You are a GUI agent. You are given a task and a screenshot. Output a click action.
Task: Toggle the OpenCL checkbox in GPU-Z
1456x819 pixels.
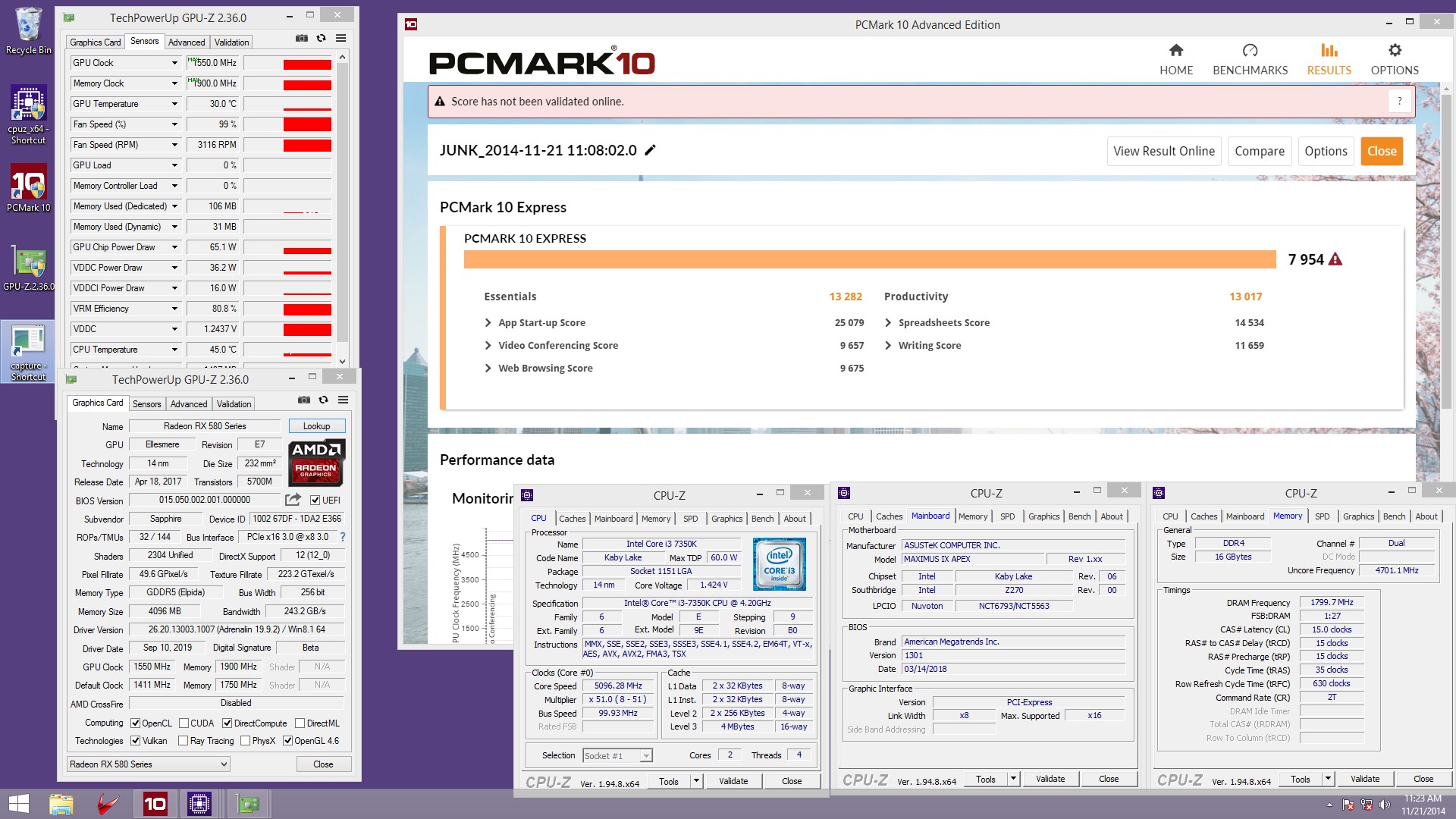click(135, 723)
